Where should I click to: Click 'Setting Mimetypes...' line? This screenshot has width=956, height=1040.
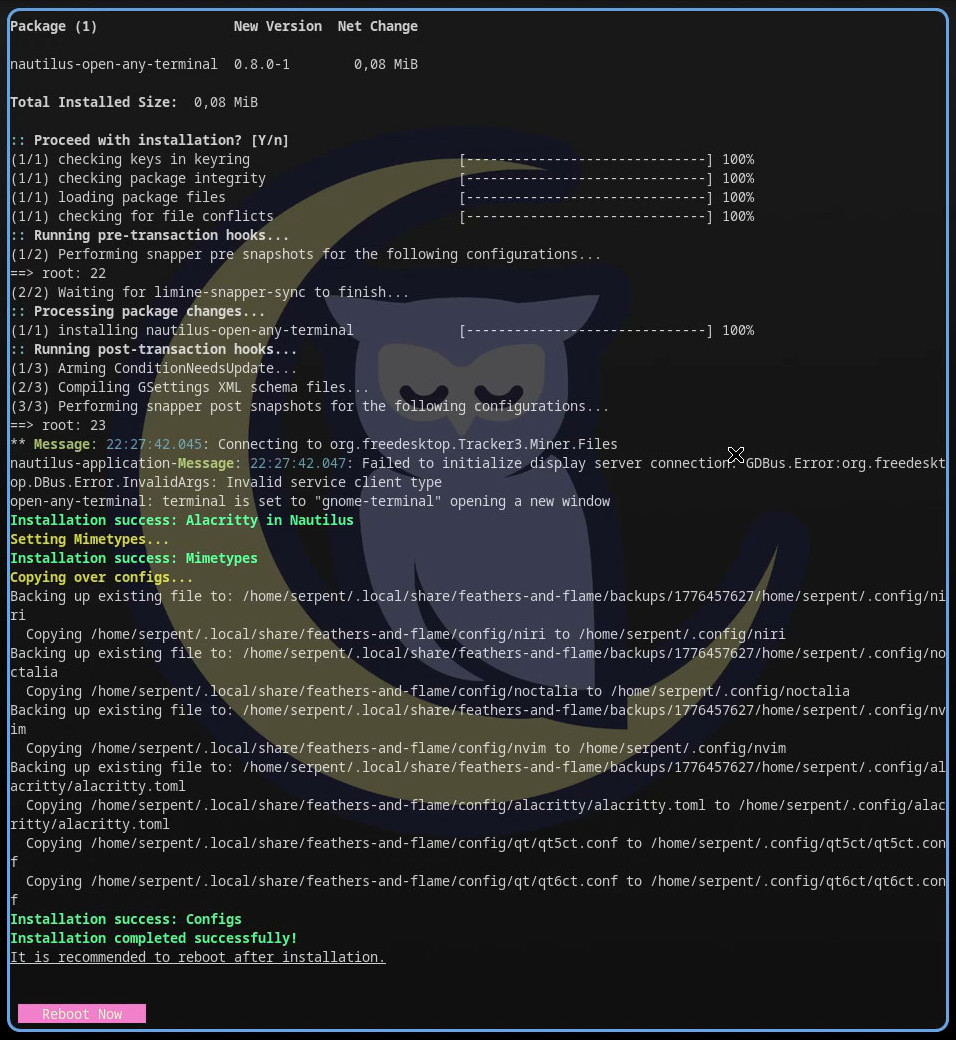(x=89, y=539)
